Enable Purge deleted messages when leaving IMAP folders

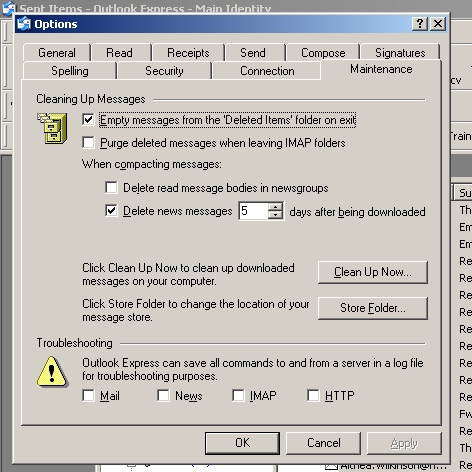click(x=88, y=142)
